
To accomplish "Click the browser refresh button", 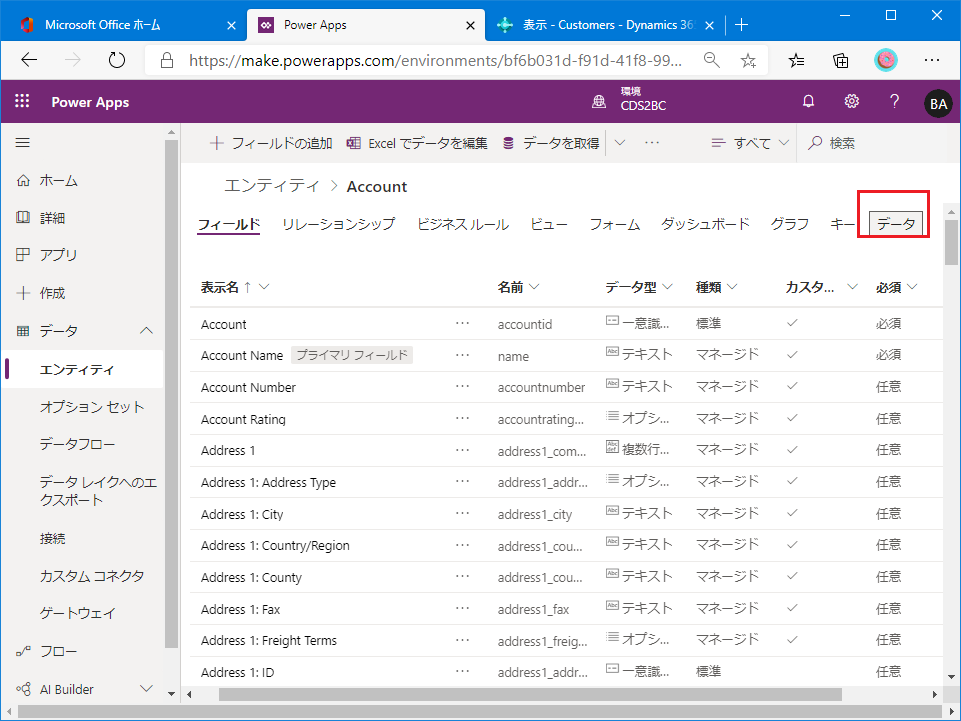I will tap(116, 60).
